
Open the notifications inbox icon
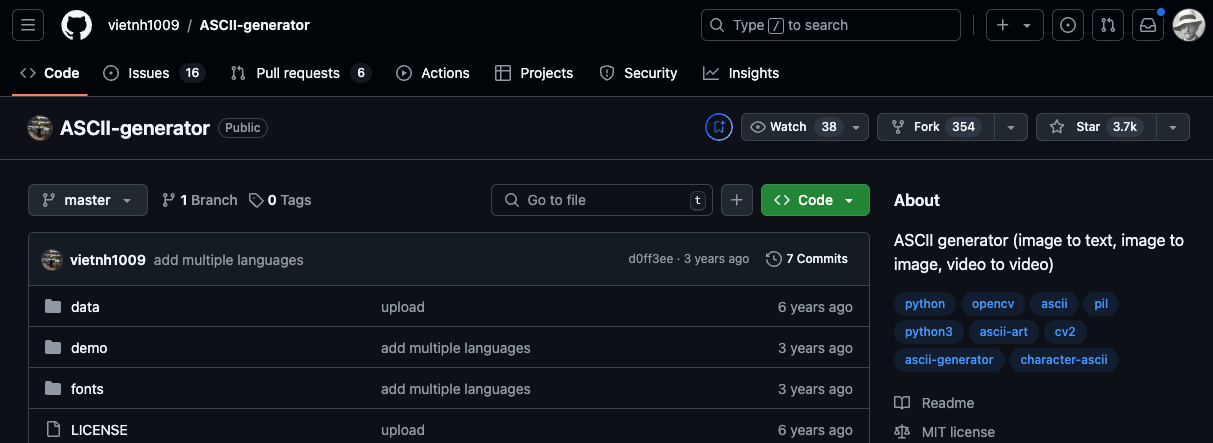1147,25
